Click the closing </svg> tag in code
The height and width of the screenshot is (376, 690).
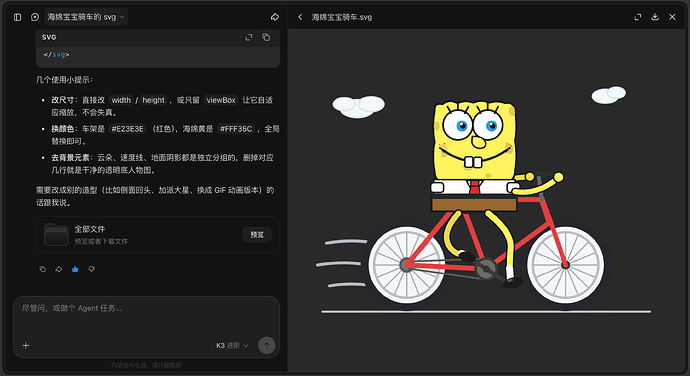(56, 55)
